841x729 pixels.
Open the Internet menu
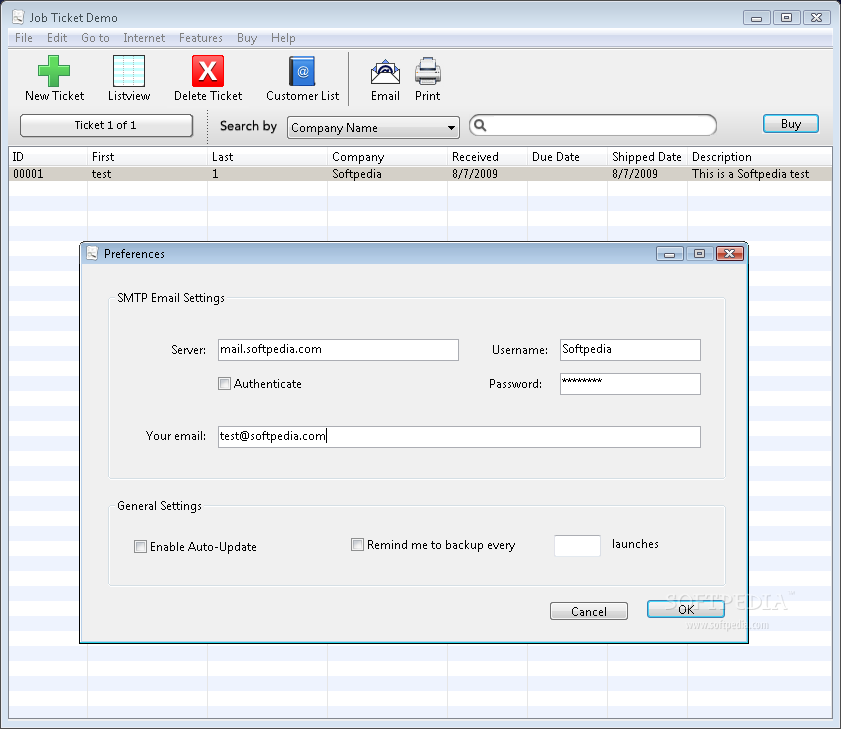coord(144,38)
